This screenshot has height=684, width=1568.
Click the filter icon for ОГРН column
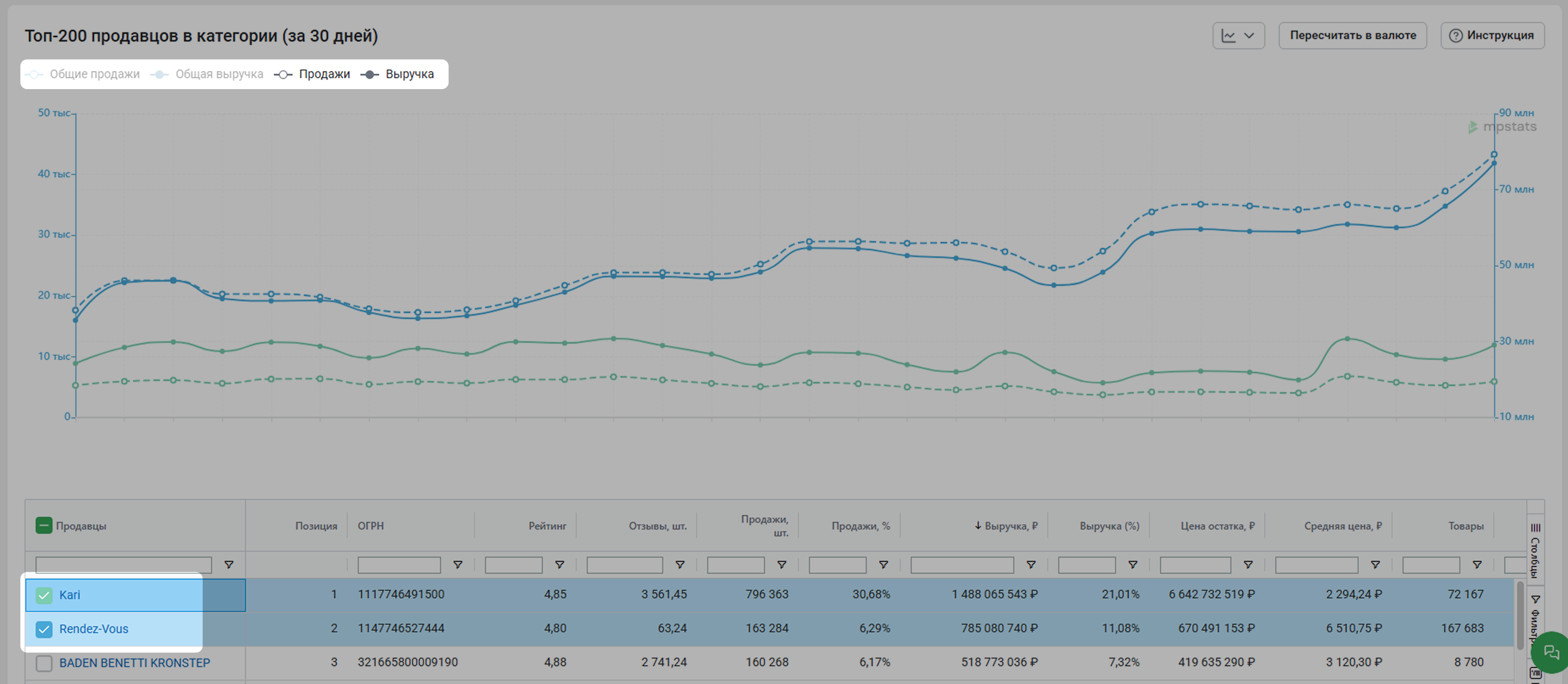coord(458,565)
